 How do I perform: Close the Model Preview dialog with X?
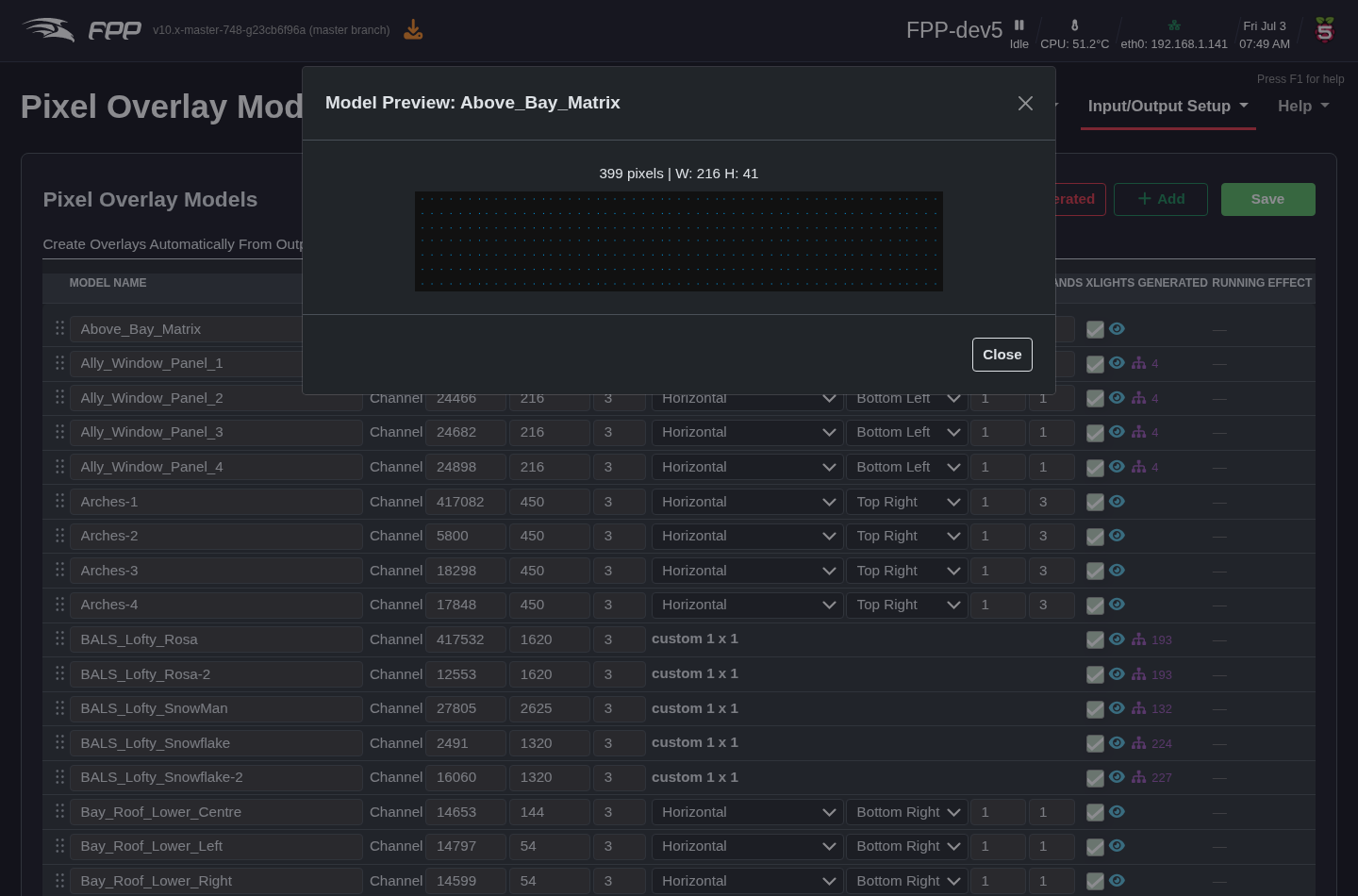pyautogui.click(x=1025, y=104)
